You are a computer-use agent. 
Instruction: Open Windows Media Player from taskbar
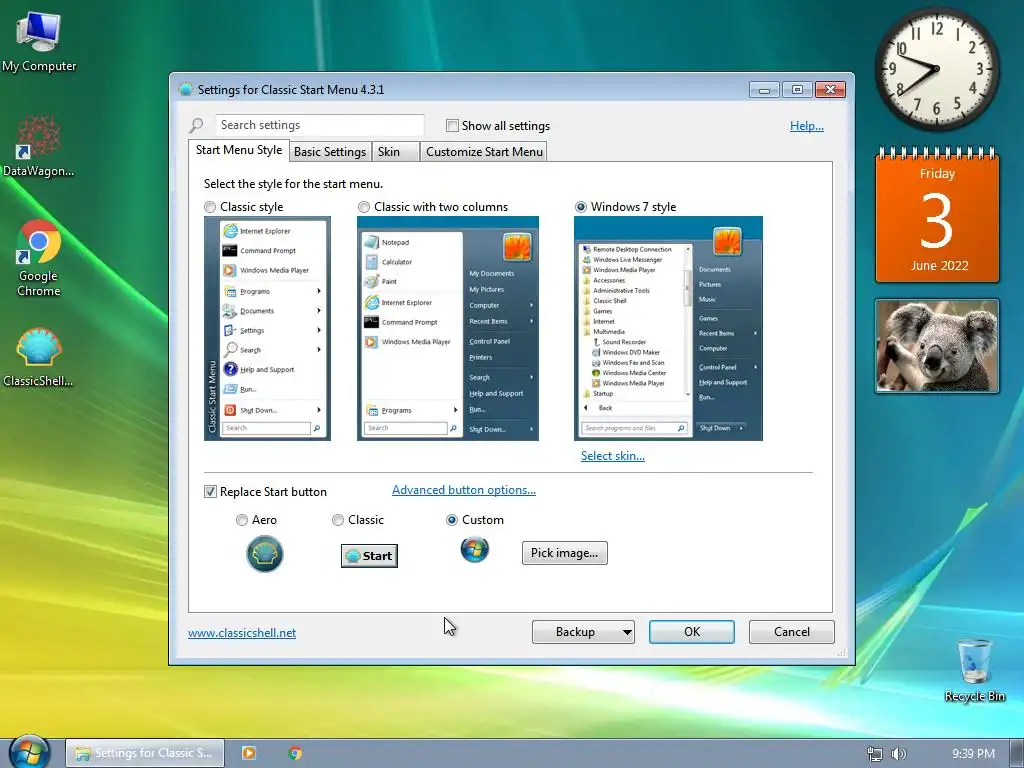tap(249, 753)
